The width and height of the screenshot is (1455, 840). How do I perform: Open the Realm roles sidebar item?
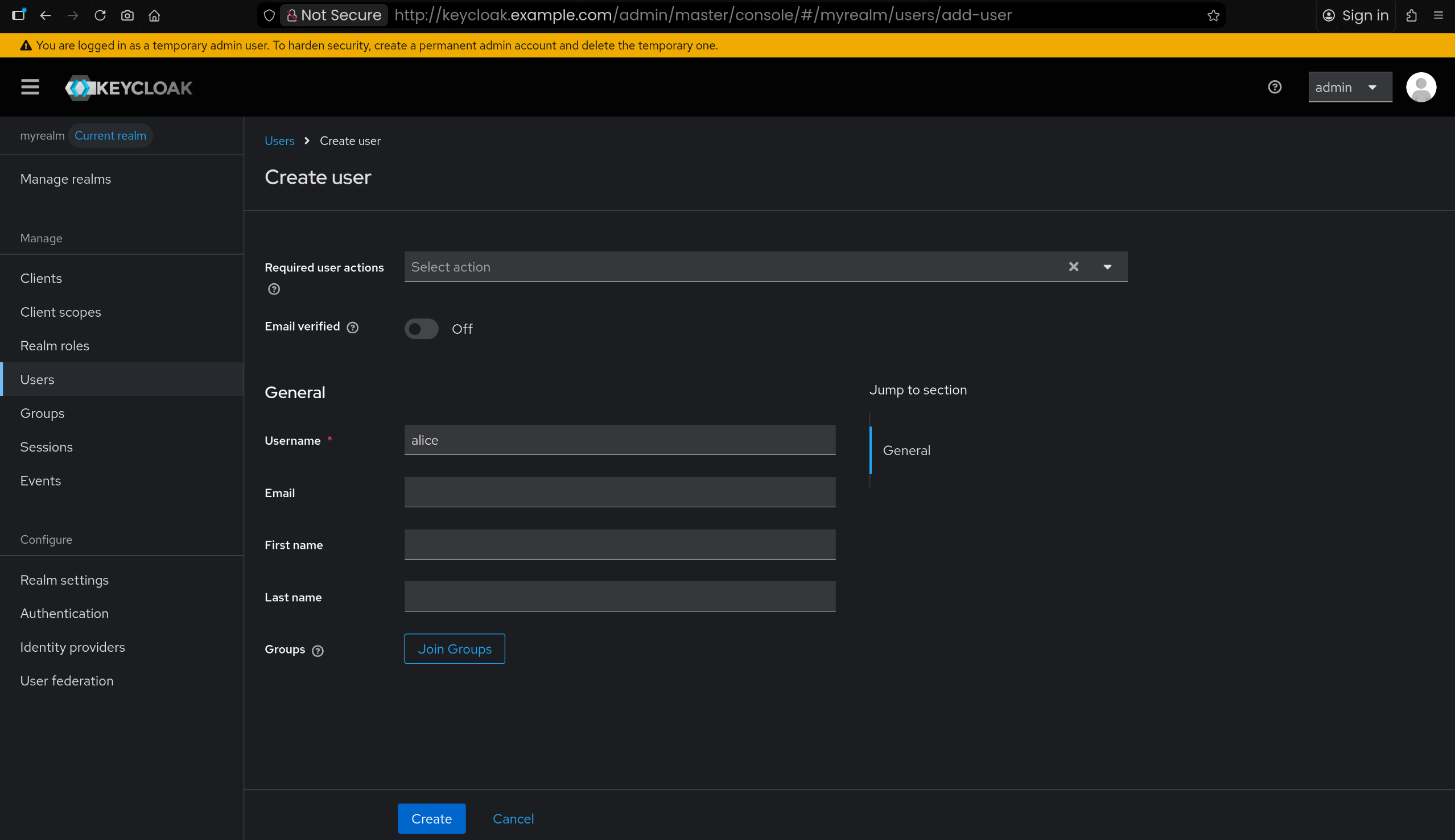point(55,346)
